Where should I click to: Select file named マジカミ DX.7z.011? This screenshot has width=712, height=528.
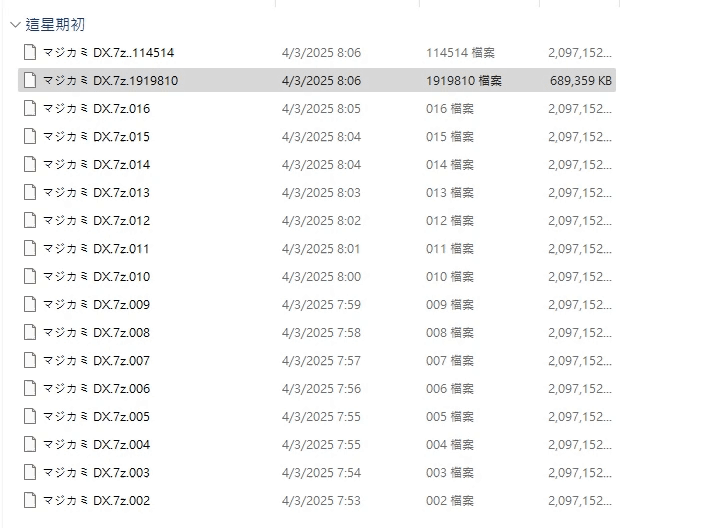pos(96,248)
